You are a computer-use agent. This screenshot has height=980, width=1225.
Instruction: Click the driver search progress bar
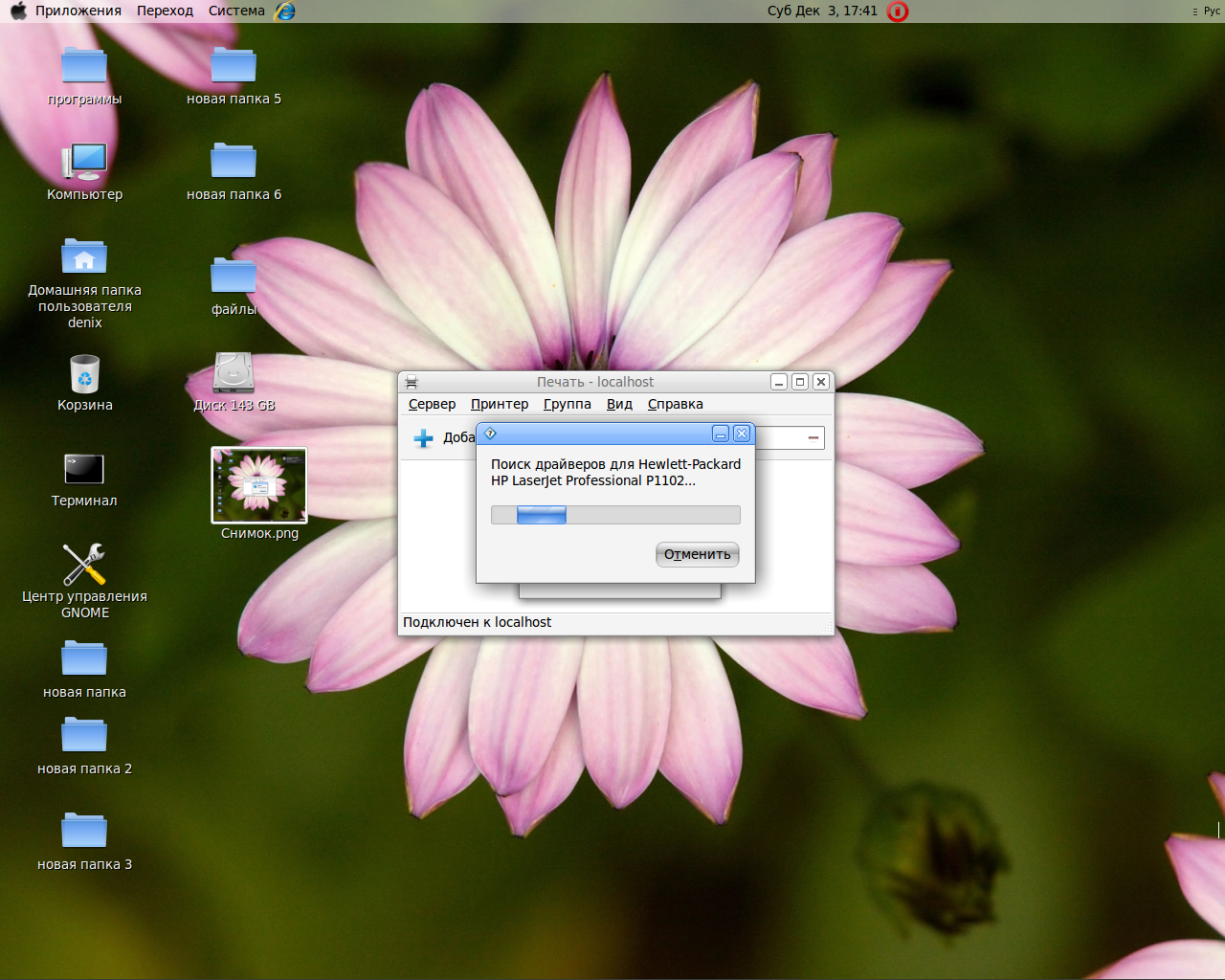(x=615, y=515)
